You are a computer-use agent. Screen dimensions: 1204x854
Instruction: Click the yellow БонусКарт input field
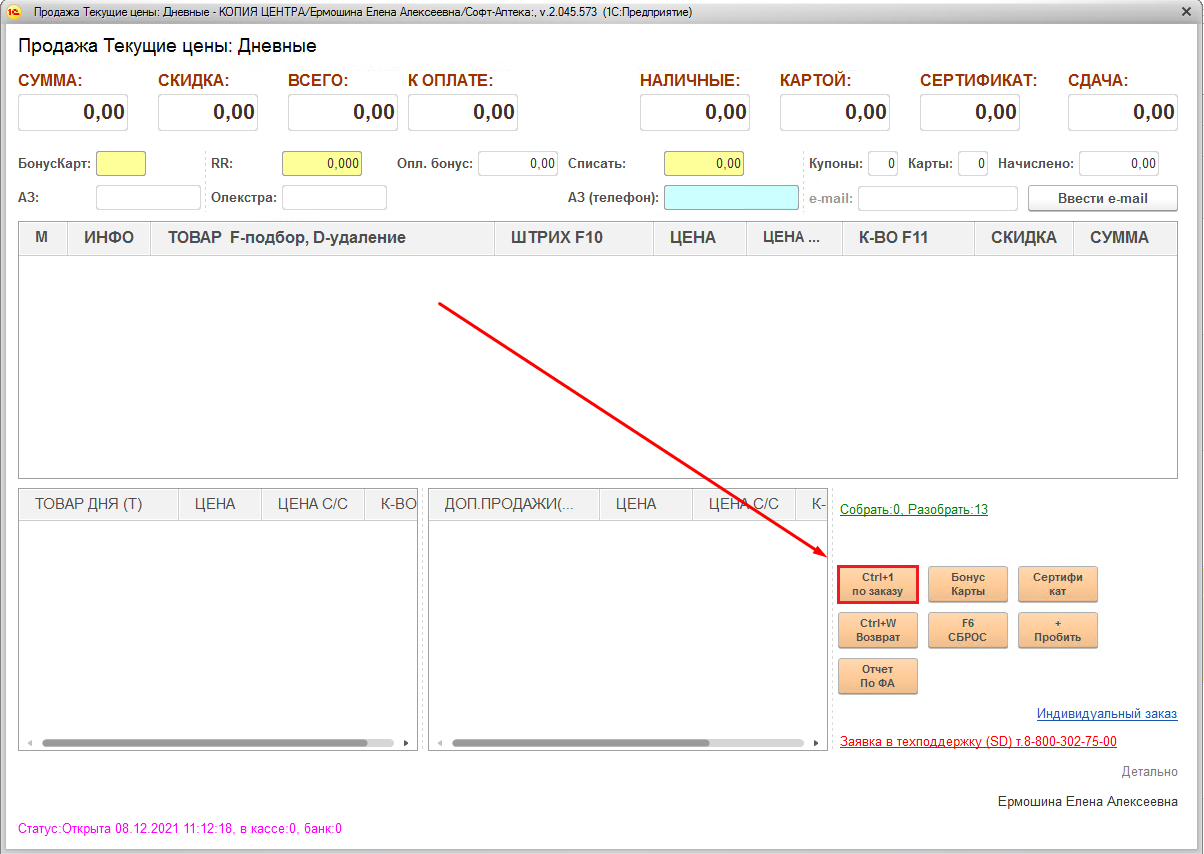click(121, 163)
